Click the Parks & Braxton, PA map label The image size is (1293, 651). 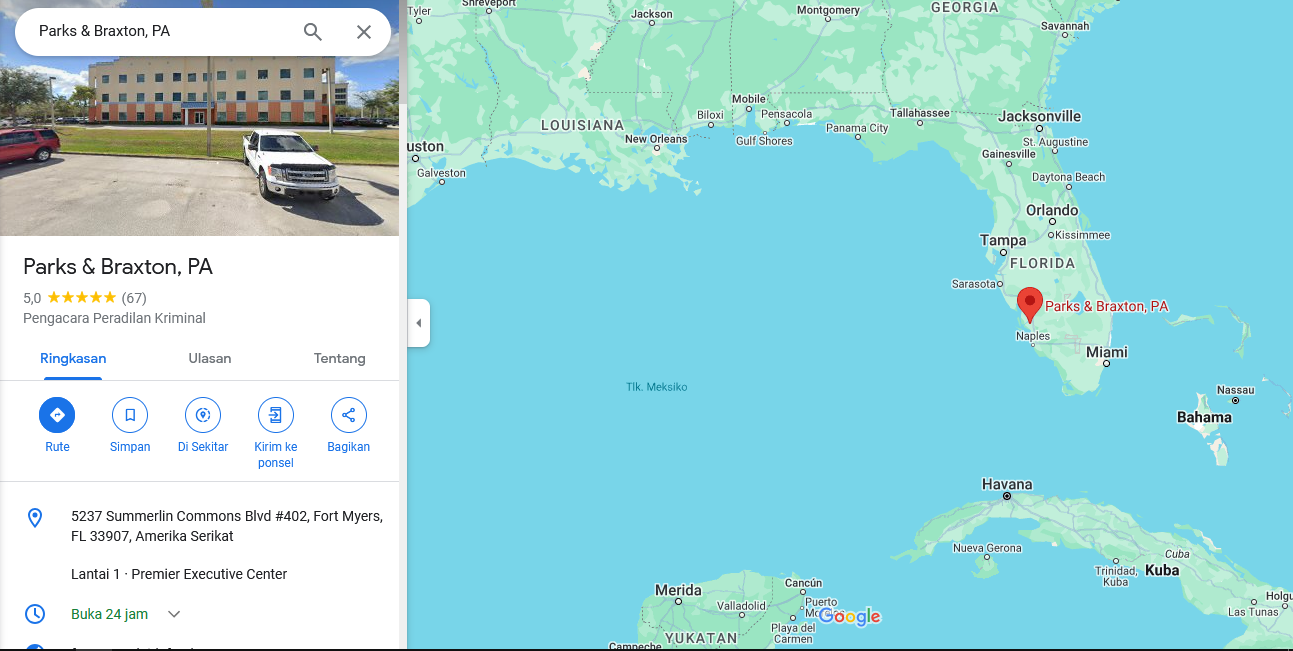tap(1107, 306)
